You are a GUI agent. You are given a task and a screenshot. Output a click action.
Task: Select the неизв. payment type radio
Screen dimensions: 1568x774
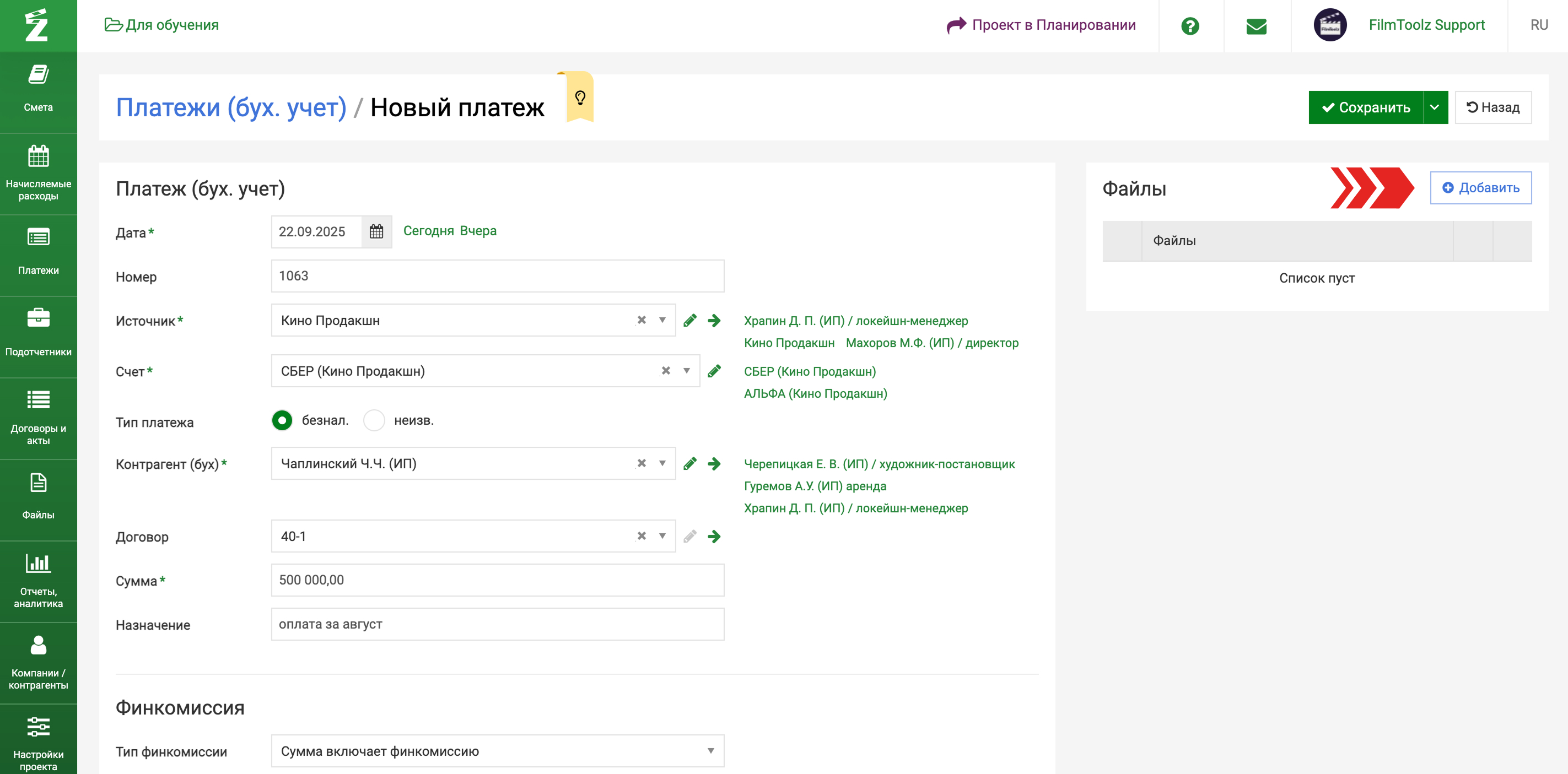point(374,420)
